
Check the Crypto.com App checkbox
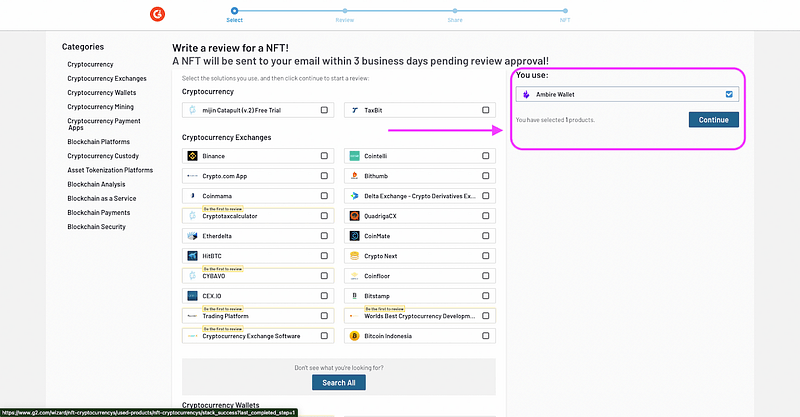(324, 176)
